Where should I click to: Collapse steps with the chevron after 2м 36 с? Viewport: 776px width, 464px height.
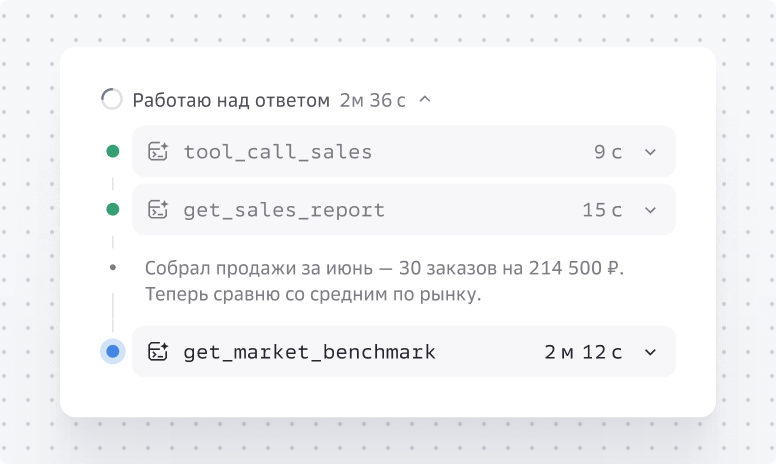(x=425, y=99)
